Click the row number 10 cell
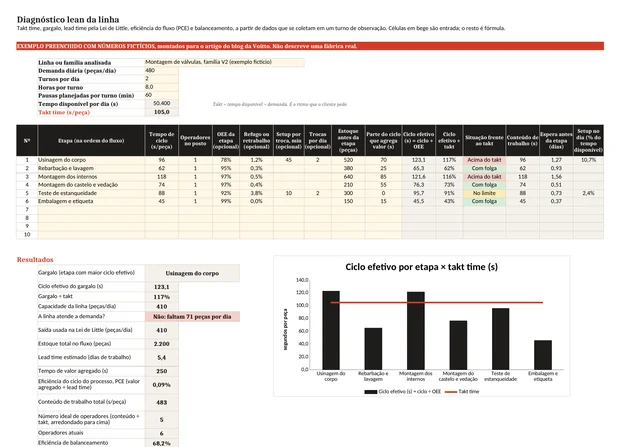The height and width of the screenshot is (447, 620). [x=27, y=235]
